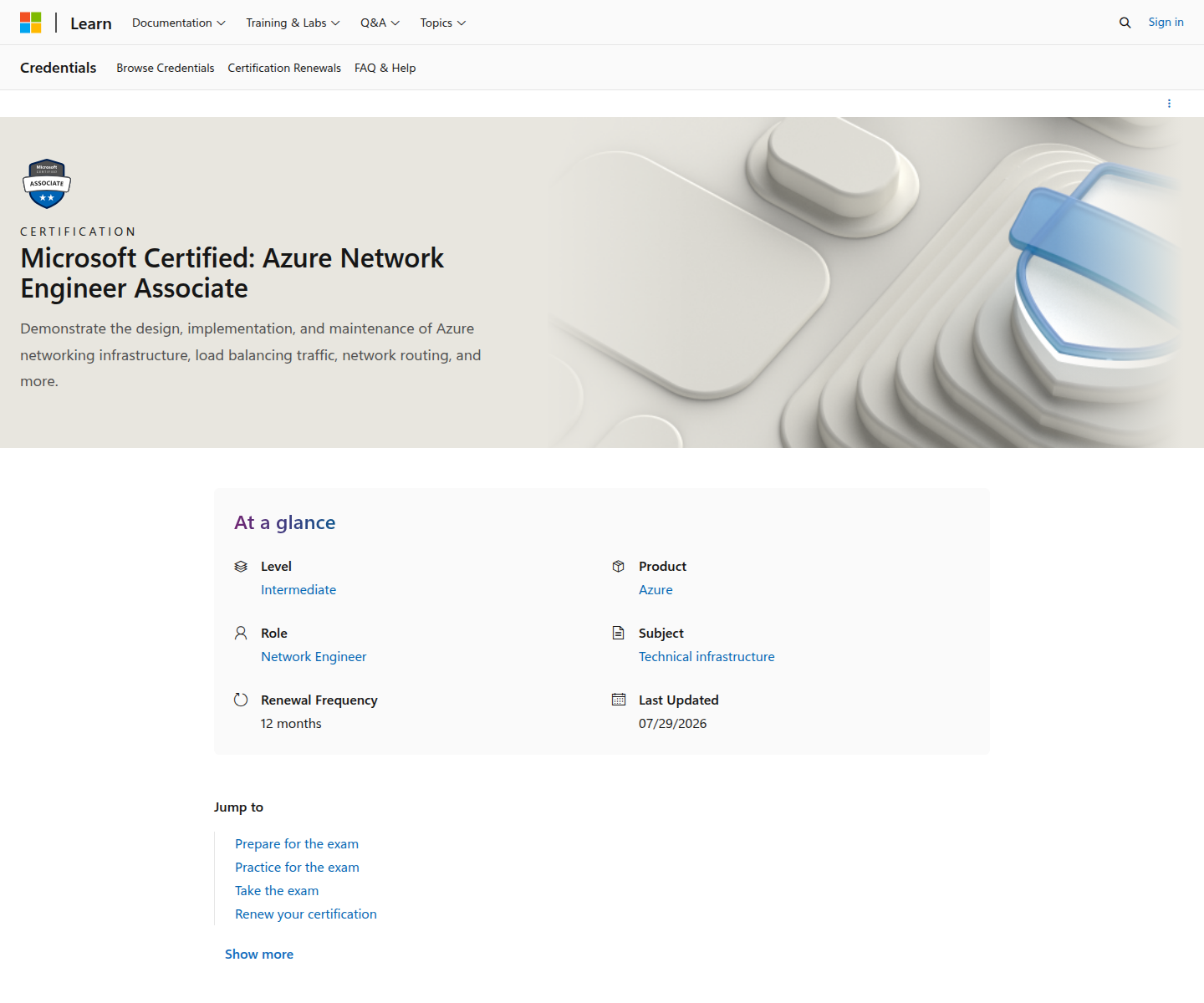Open Certification Renewals page
Image resolution: width=1204 pixels, height=1003 pixels.
[284, 68]
